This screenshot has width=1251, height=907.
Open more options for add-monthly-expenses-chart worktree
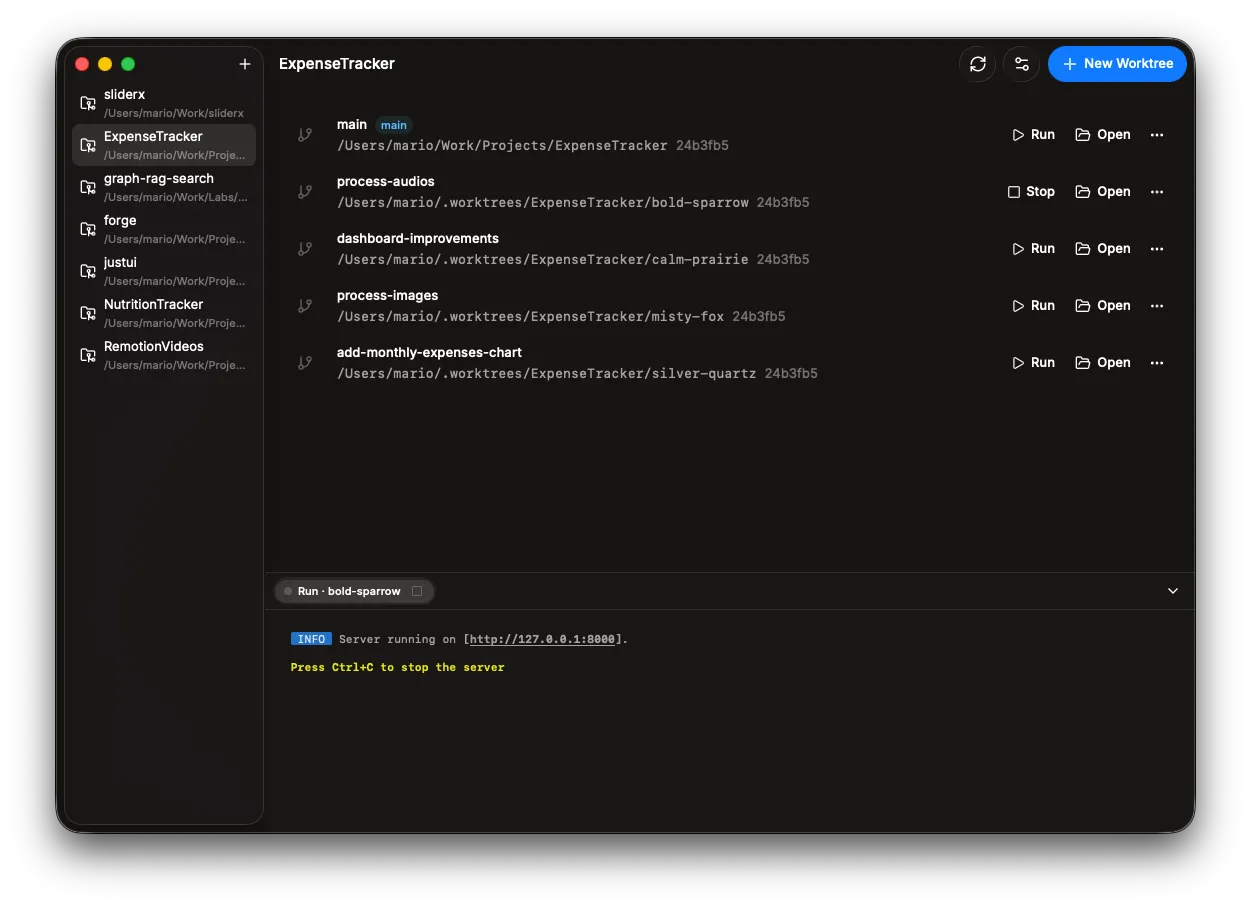pos(1157,363)
